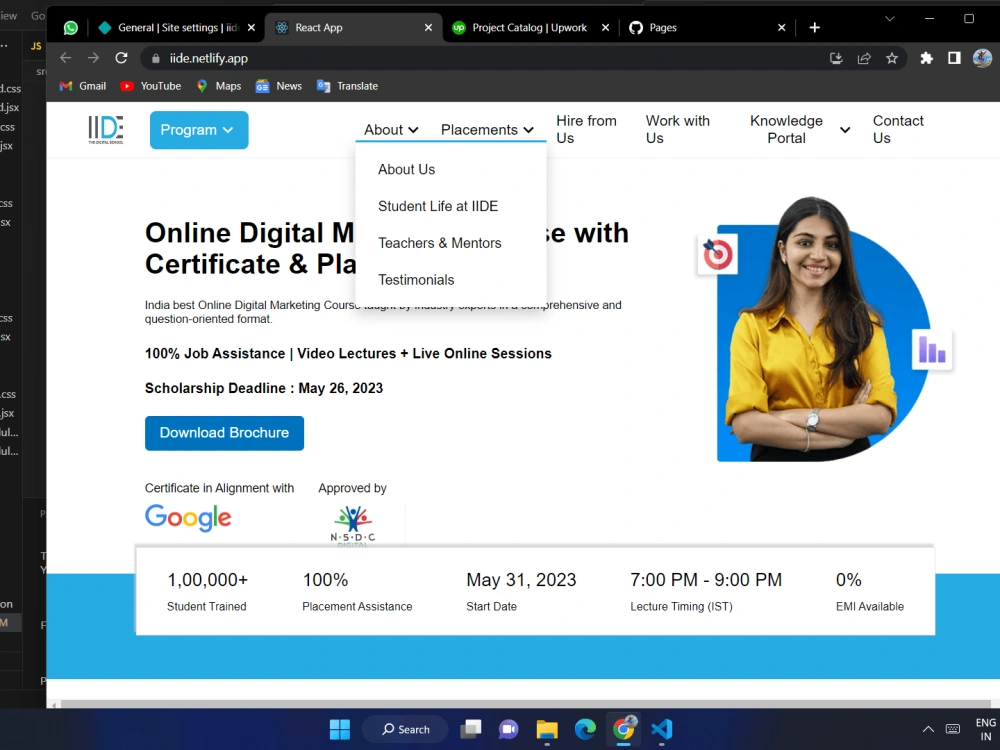
Task: Expand the Knowledge Portal chevron arrow
Action: [x=845, y=130]
